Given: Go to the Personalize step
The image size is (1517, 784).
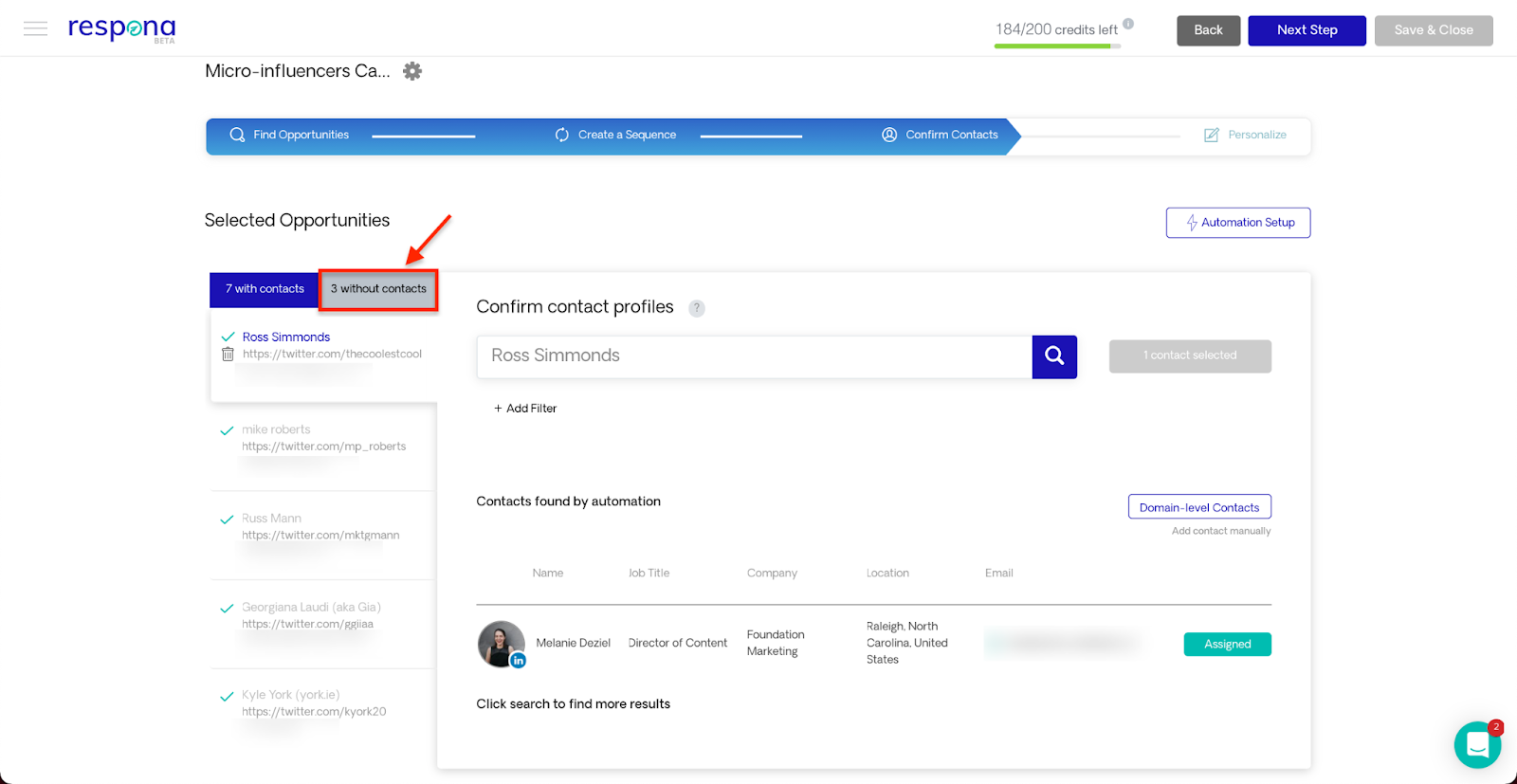Looking at the screenshot, I should [1245, 135].
